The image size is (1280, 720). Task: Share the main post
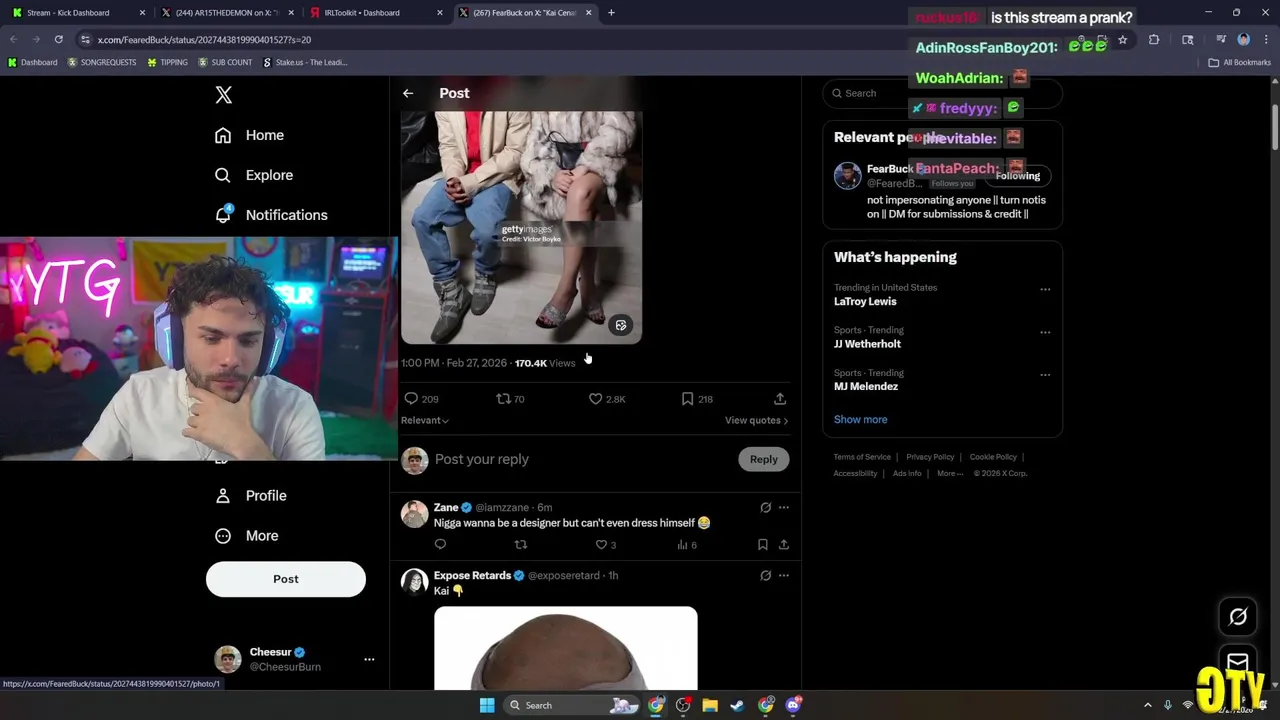(780, 399)
